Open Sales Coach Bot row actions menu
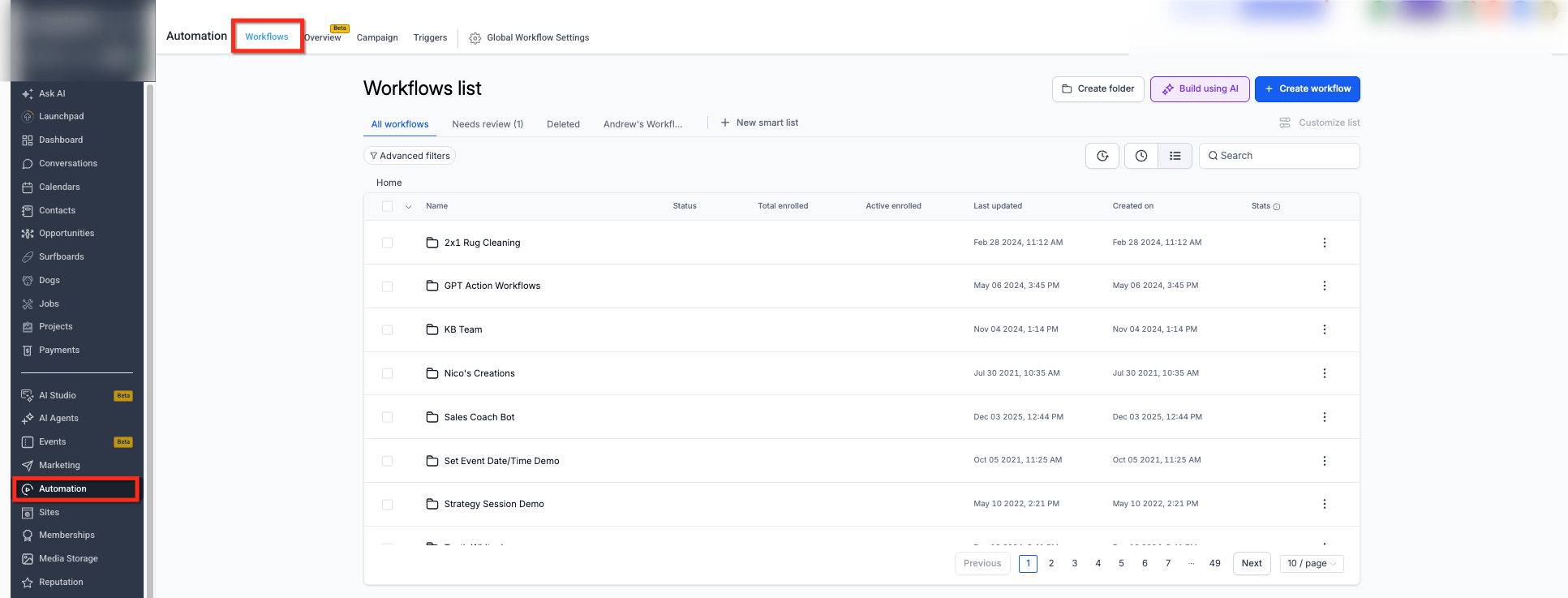Image resolution: width=1568 pixels, height=598 pixels. pyautogui.click(x=1325, y=417)
